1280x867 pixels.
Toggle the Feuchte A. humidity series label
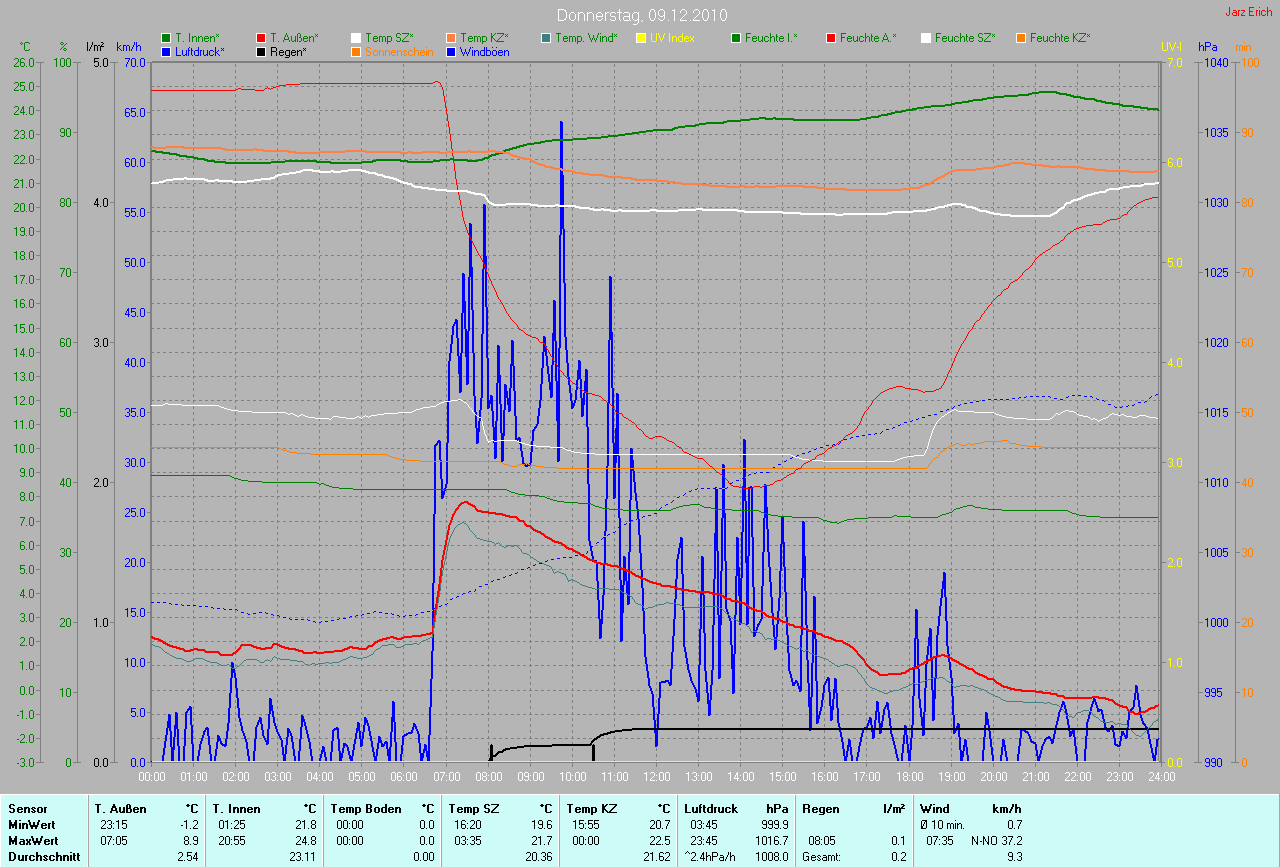(867, 38)
